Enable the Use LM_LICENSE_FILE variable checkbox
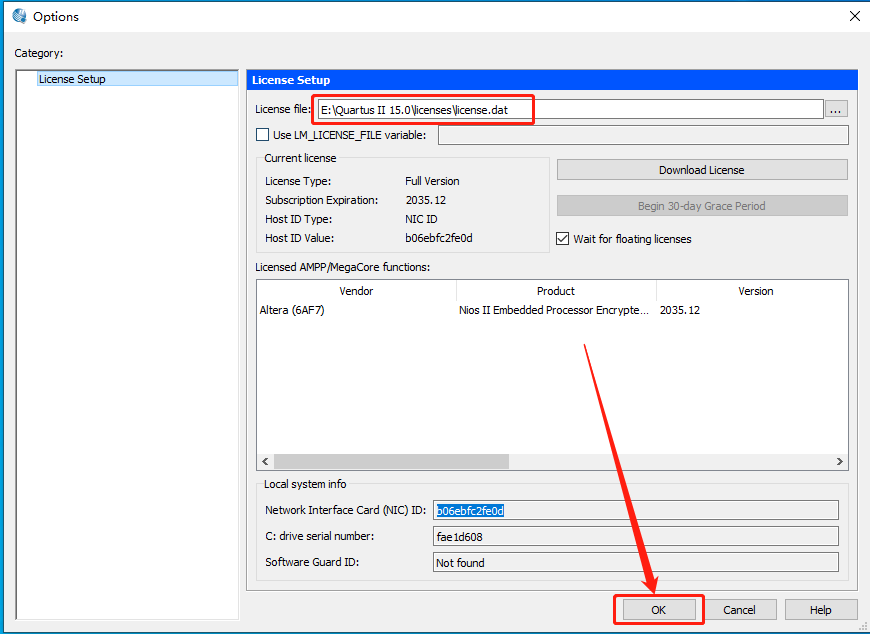 [262, 135]
